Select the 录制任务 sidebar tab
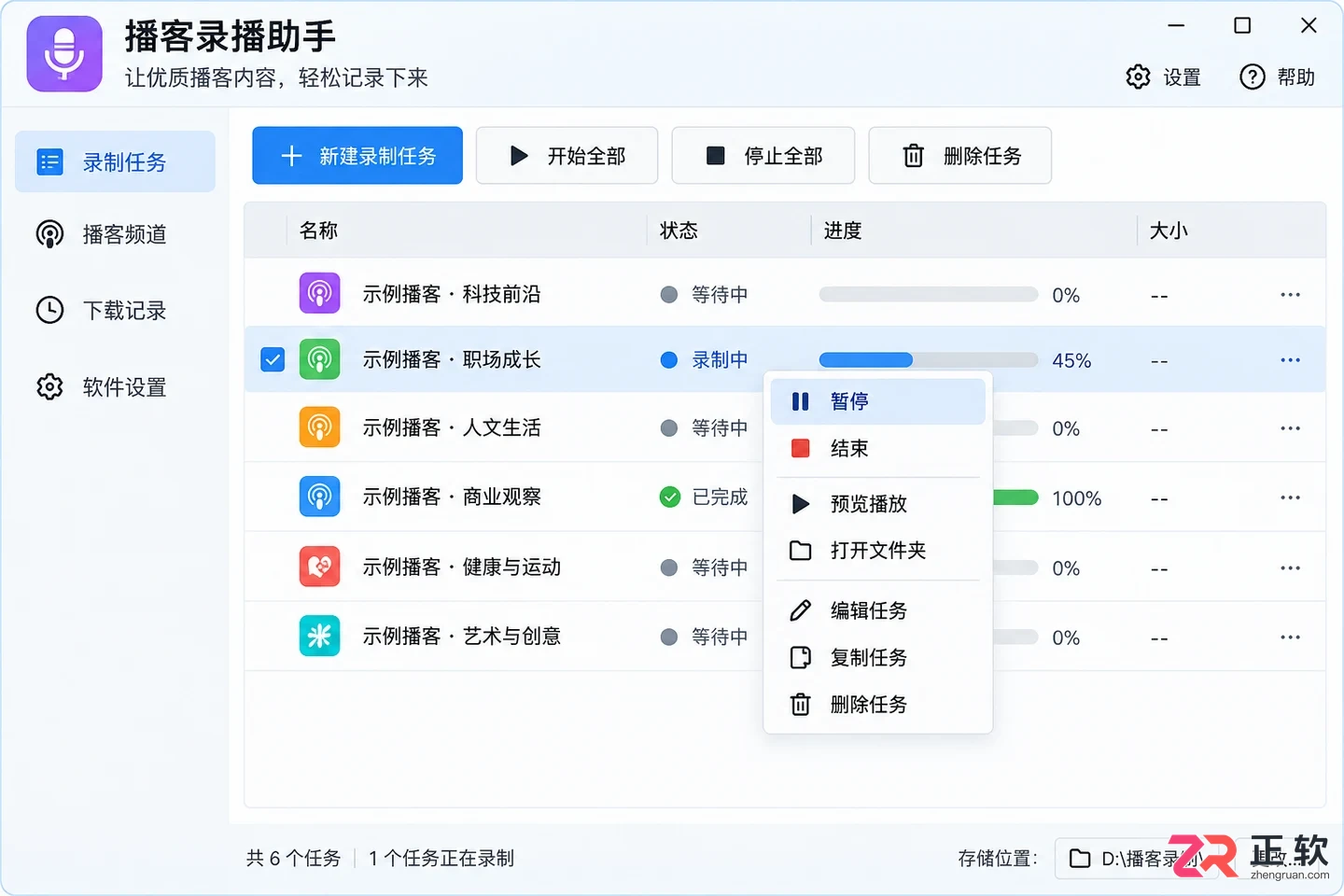Screen dimensions: 1344x896 tap(115, 161)
